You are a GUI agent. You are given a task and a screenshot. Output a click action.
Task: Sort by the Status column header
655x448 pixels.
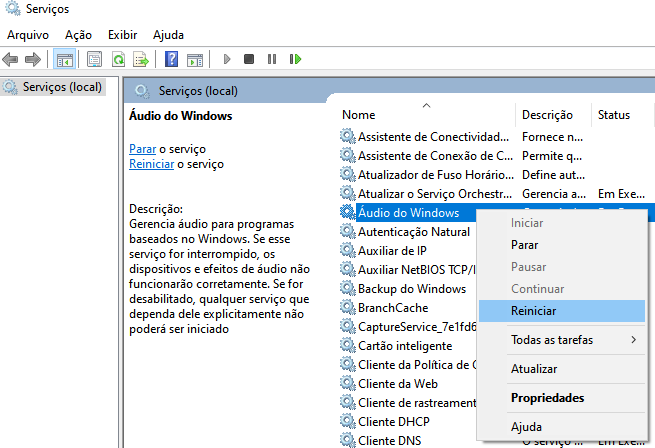point(622,115)
